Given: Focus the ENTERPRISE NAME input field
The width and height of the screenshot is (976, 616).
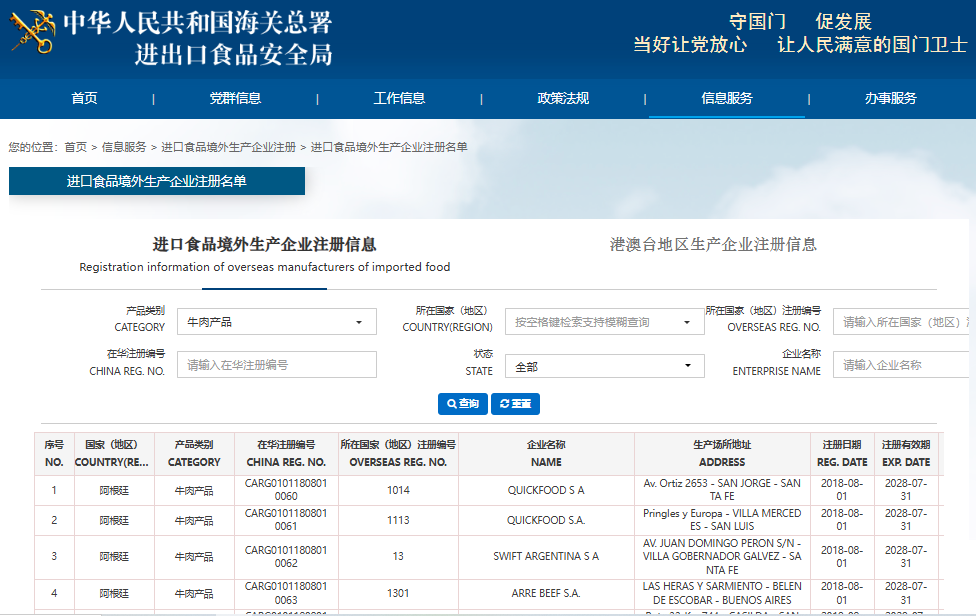Looking at the screenshot, I should point(903,365).
